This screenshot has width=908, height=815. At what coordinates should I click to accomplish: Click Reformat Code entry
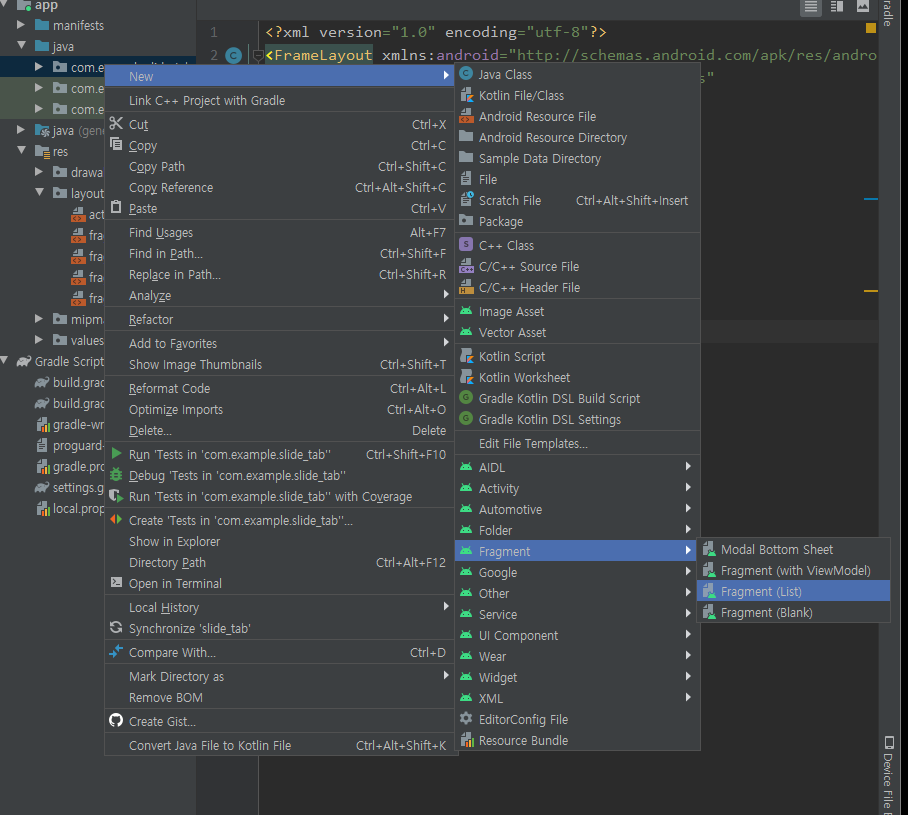(280, 388)
